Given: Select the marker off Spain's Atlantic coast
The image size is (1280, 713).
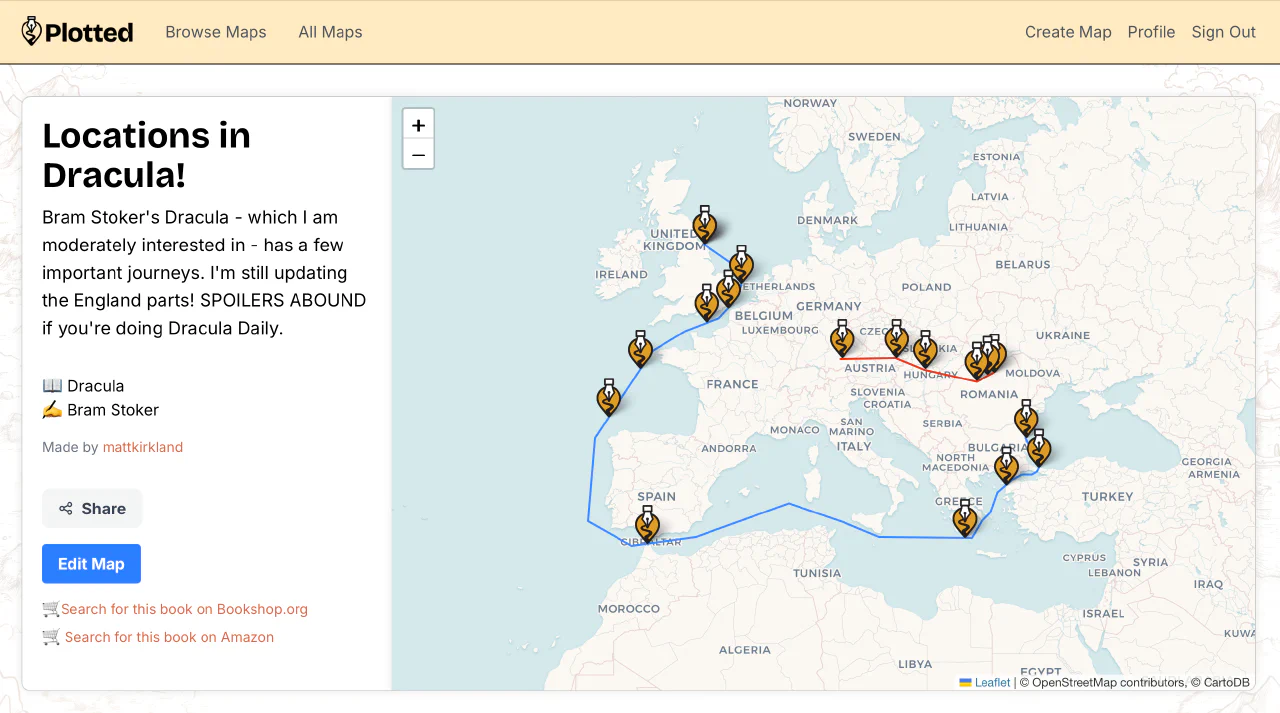Looking at the screenshot, I should click(608, 397).
